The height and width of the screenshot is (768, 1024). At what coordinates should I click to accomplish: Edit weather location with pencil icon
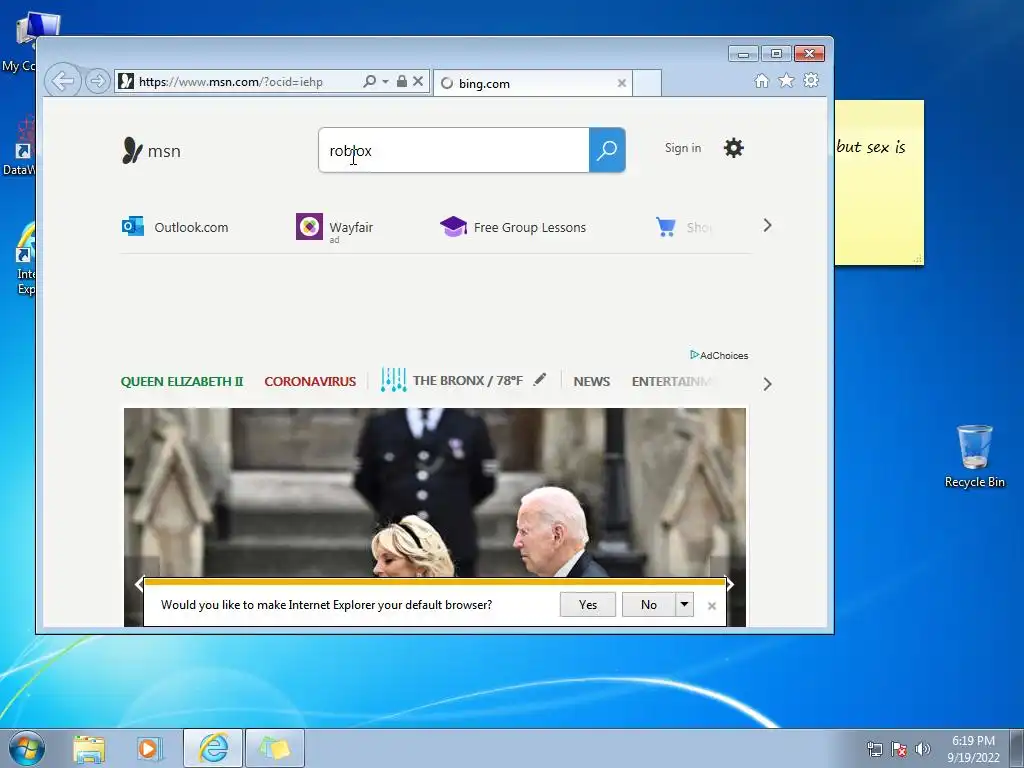539,379
